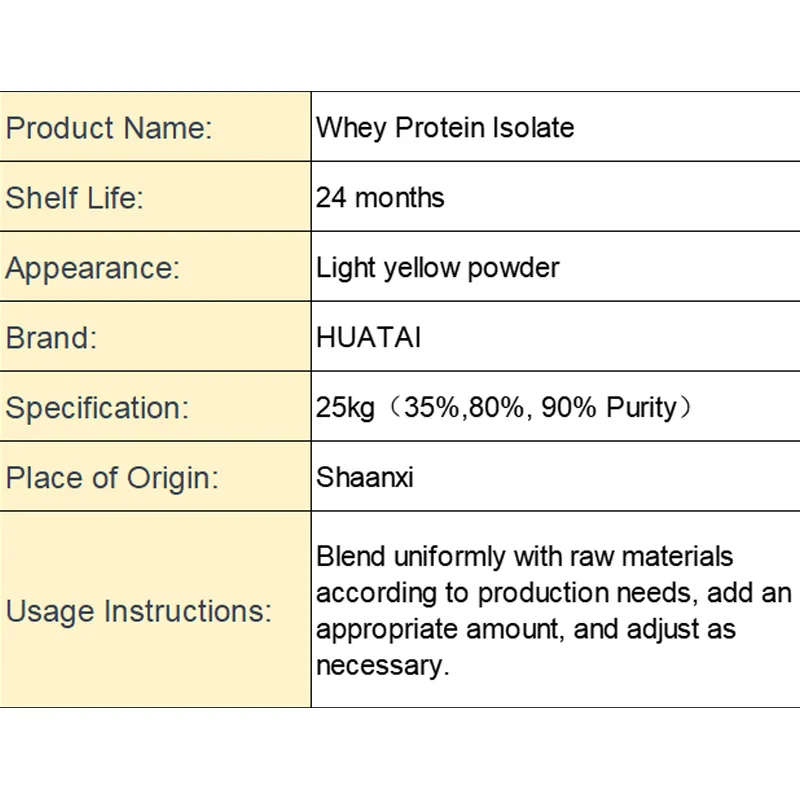Click the text "according to production needs"
Viewport: 800px width, 800px height.
click(x=504, y=593)
